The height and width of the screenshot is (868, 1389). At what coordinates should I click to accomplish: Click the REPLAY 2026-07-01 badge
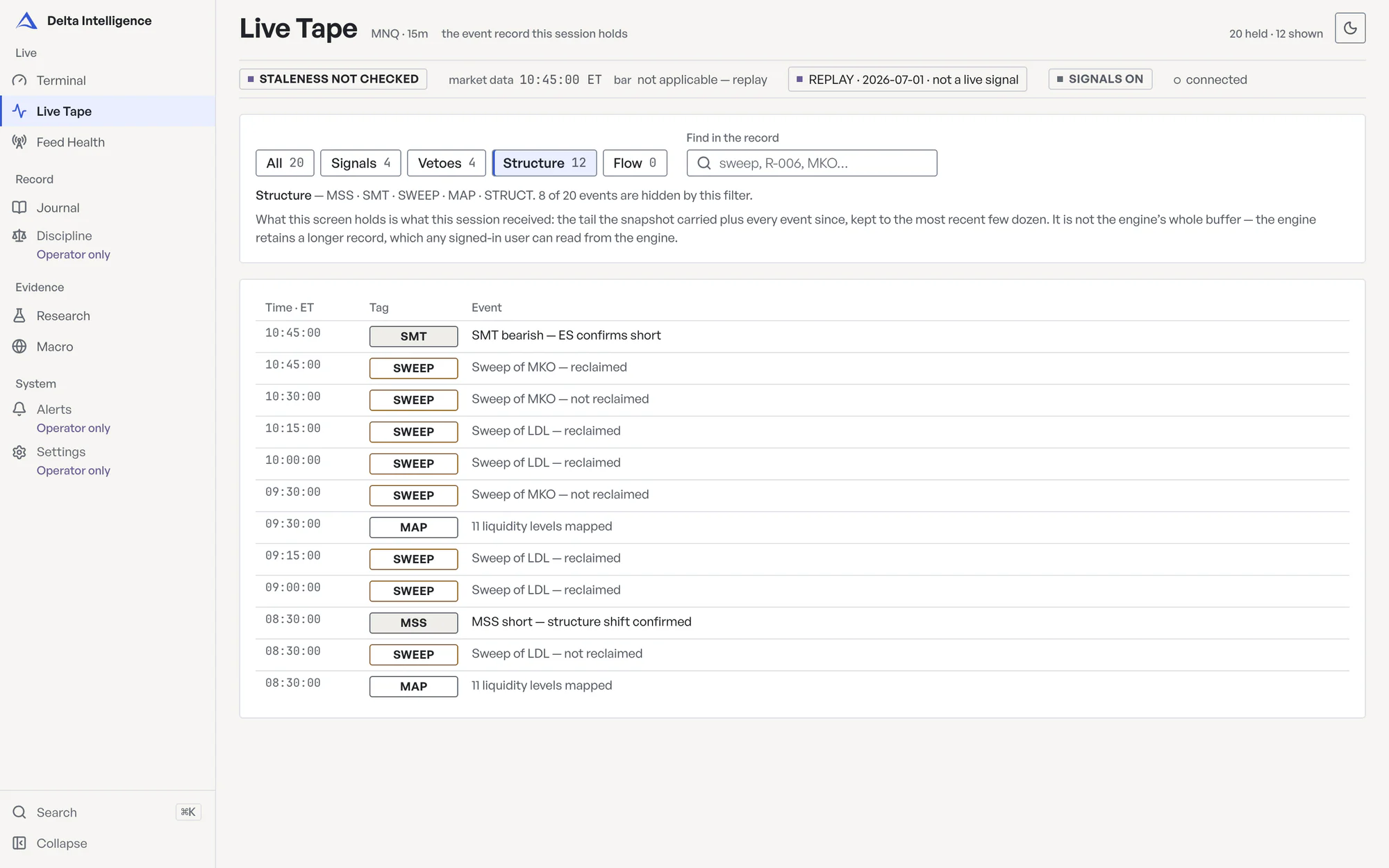tap(907, 79)
